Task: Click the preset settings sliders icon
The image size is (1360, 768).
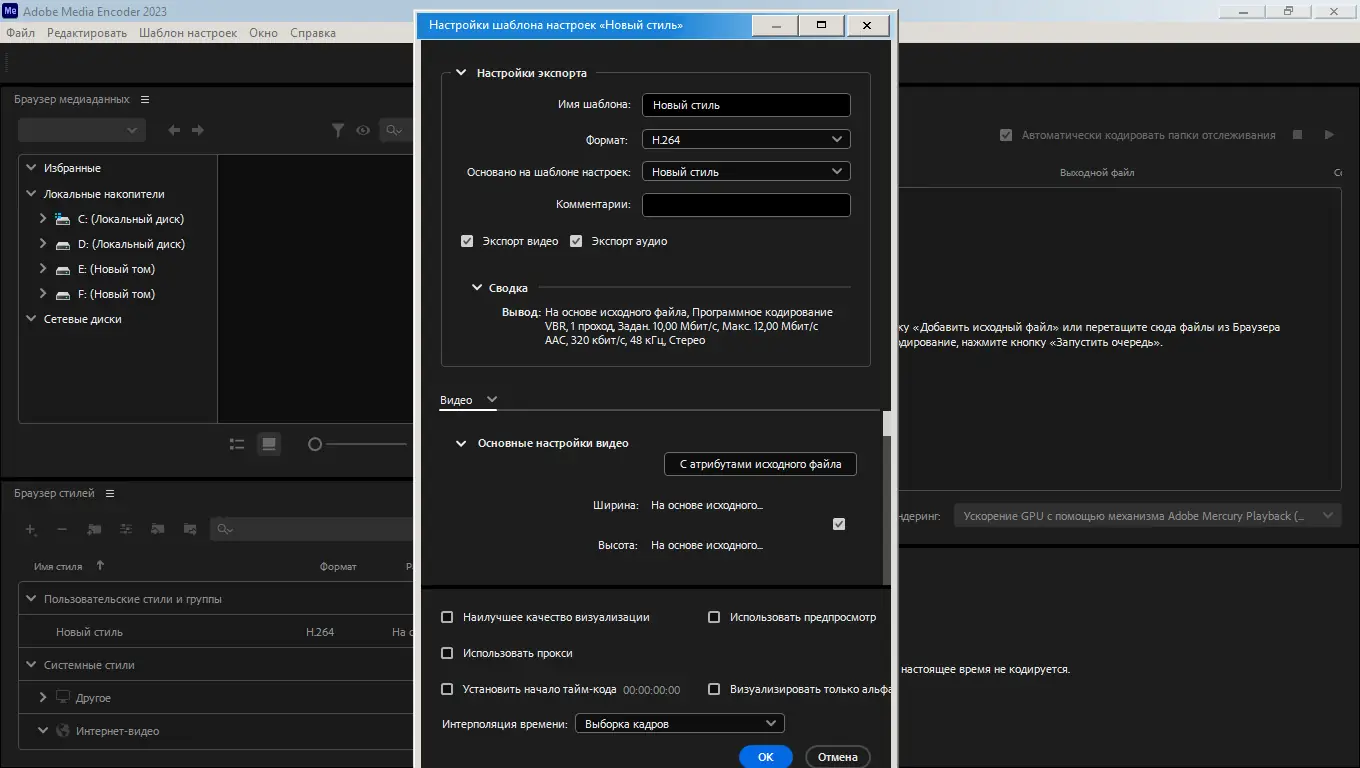Action: [x=126, y=529]
